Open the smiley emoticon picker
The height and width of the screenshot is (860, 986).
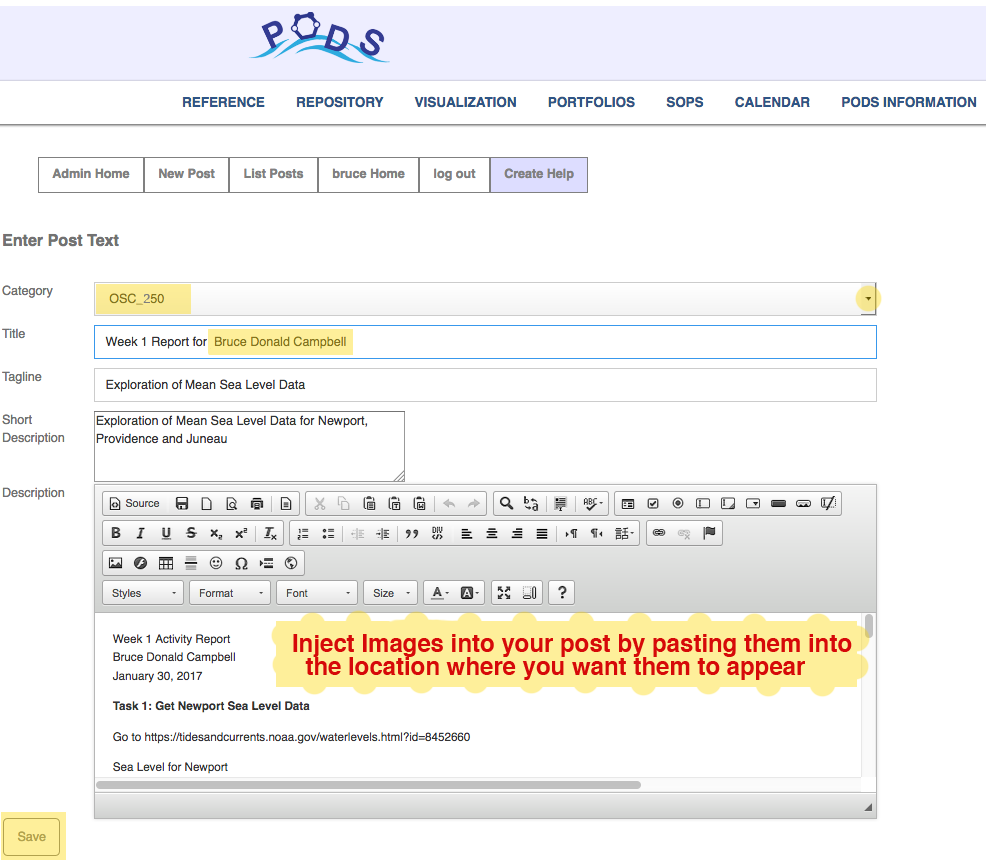point(216,564)
